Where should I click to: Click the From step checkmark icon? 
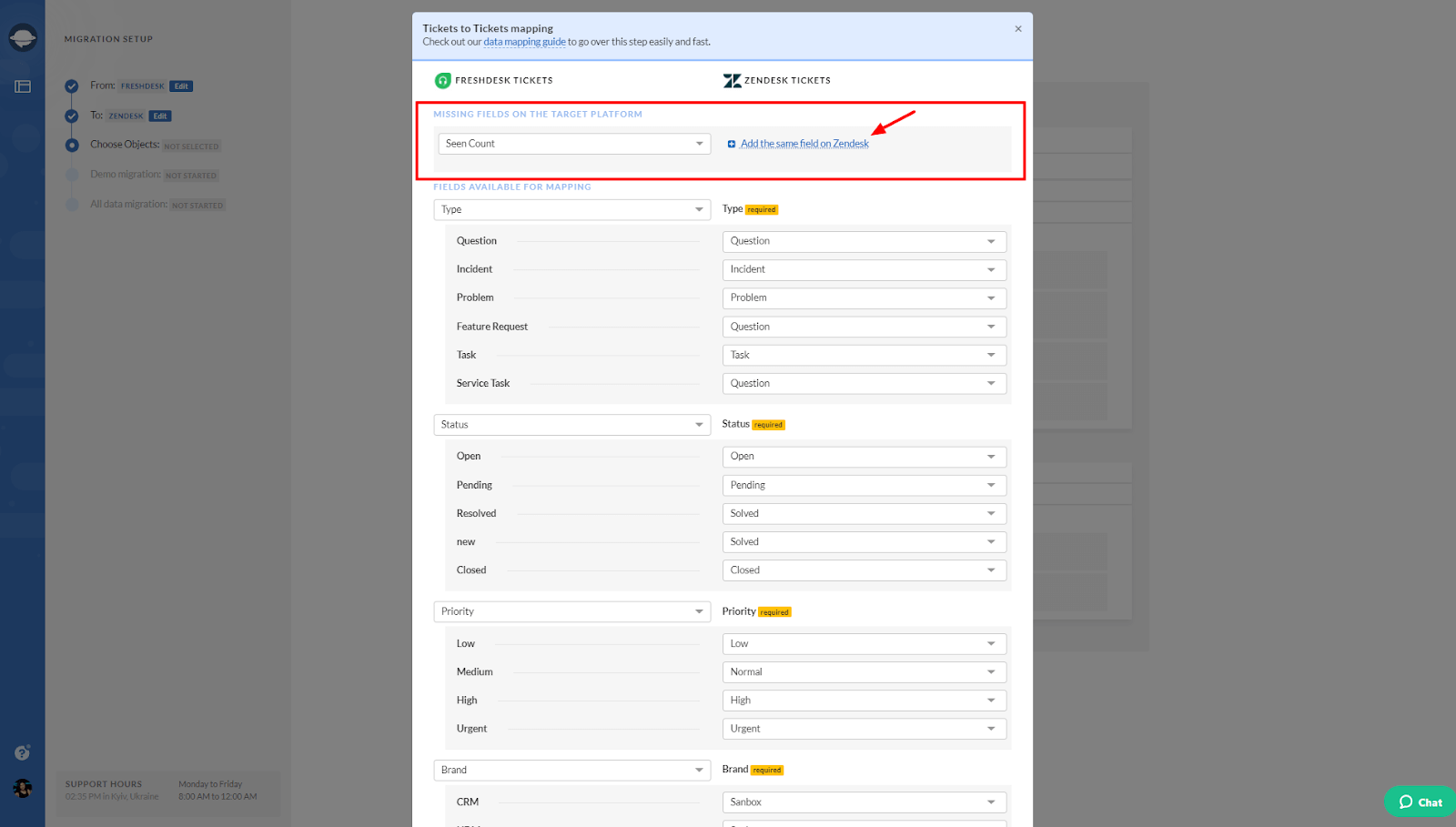coord(72,86)
